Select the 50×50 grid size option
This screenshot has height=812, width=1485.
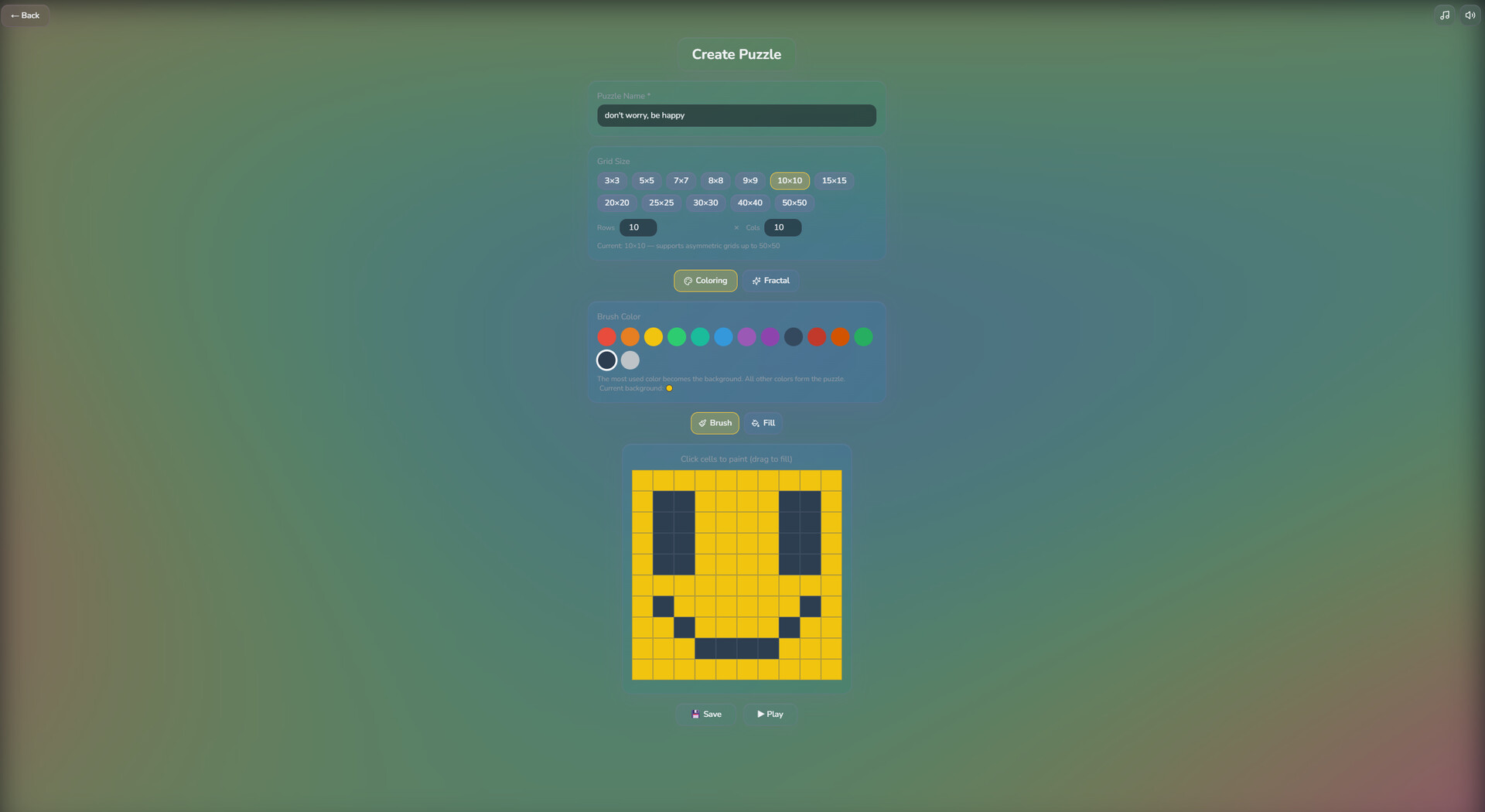794,203
